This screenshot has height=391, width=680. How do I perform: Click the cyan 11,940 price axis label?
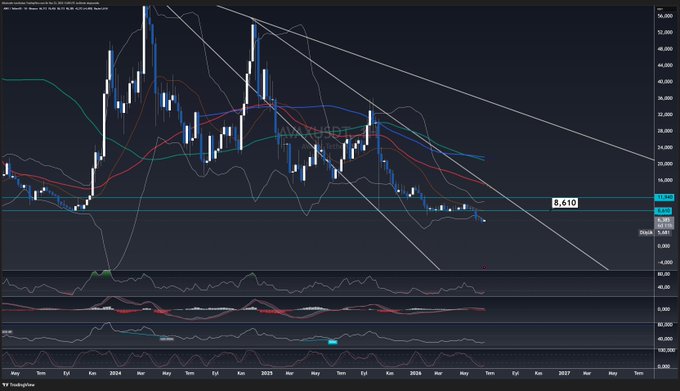(x=664, y=198)
